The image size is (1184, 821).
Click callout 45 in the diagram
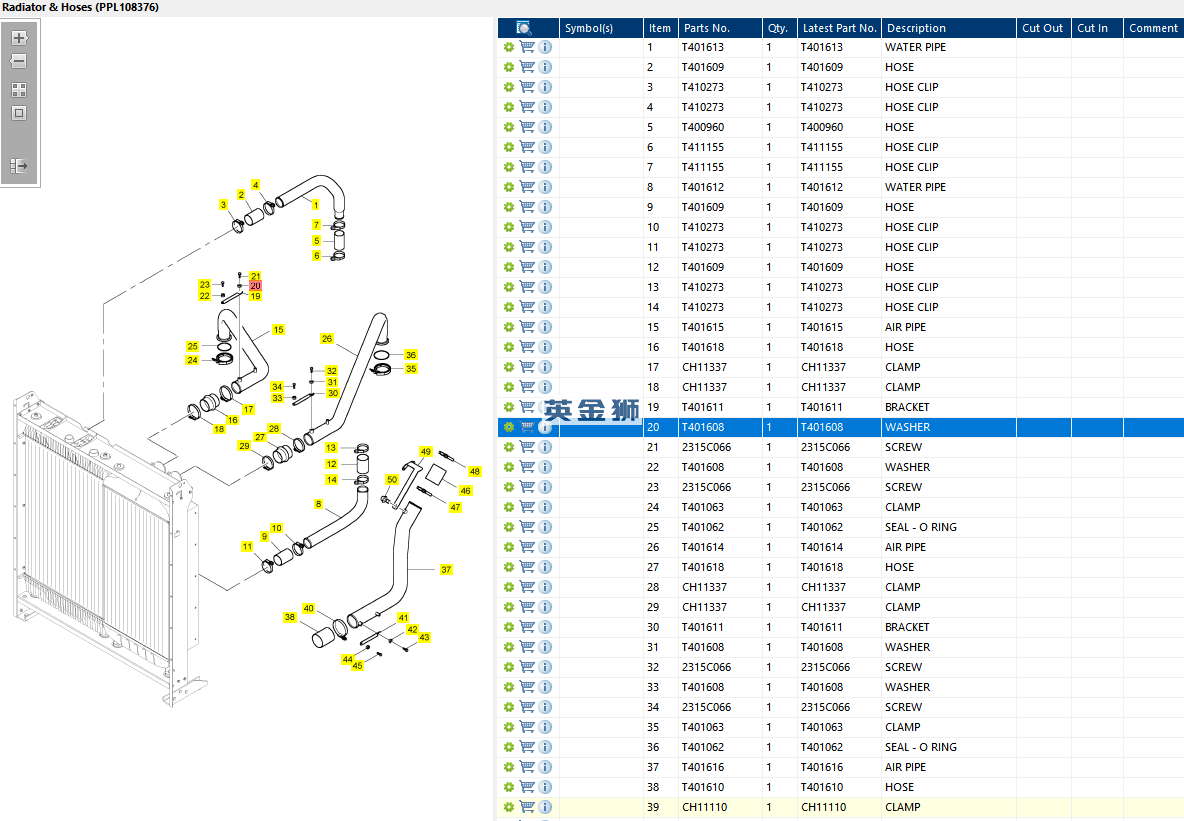(357, 665)
